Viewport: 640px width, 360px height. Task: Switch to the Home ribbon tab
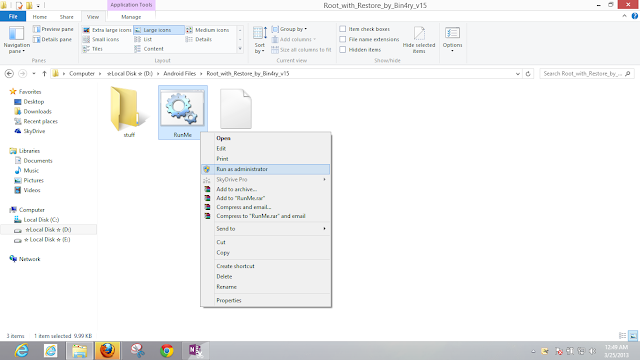pyautogui.click(x=40, y=17)
